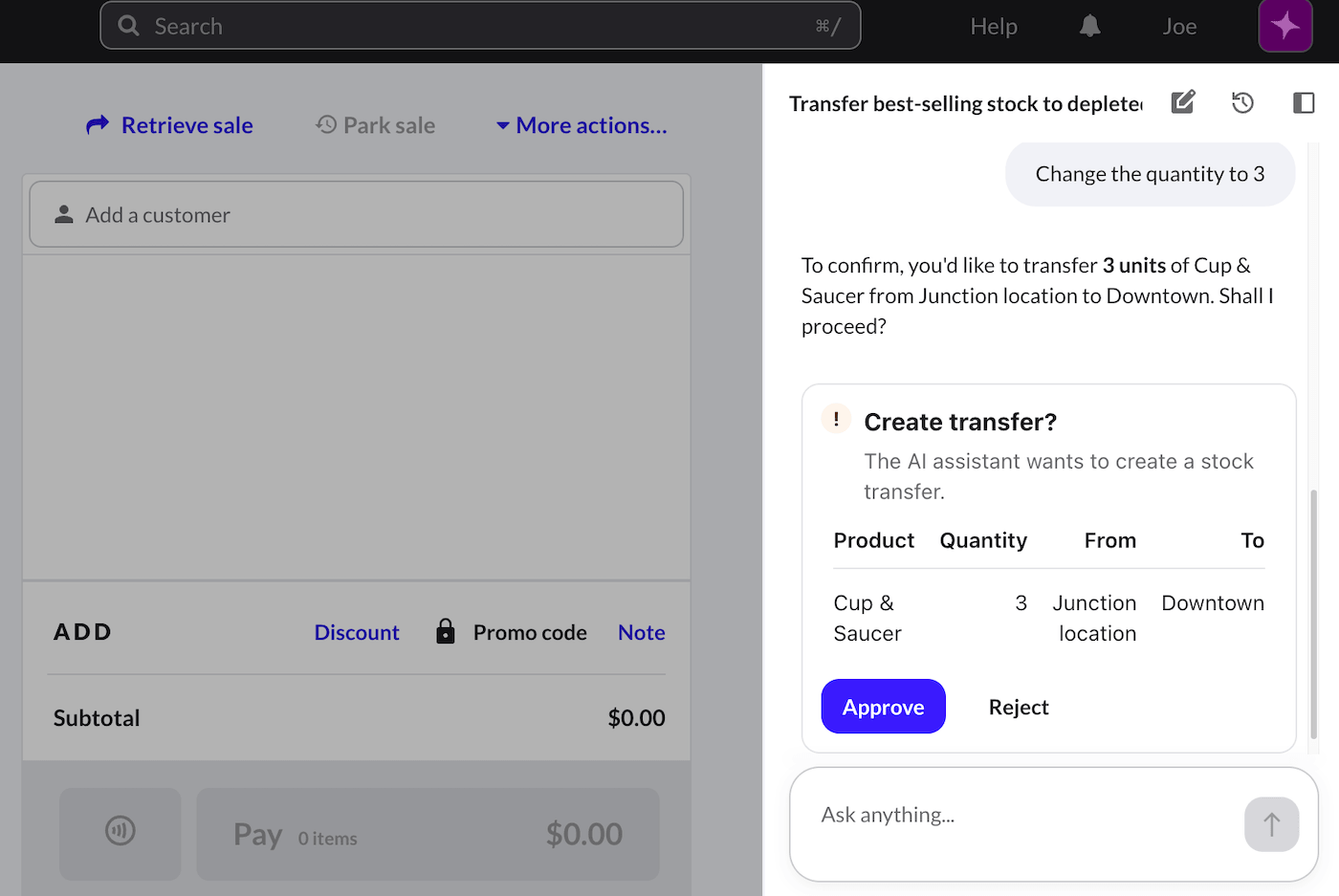This screenshot has width=1339, height=896.
Task: Click the search magnifier icon
Action: tap(128, 26)
